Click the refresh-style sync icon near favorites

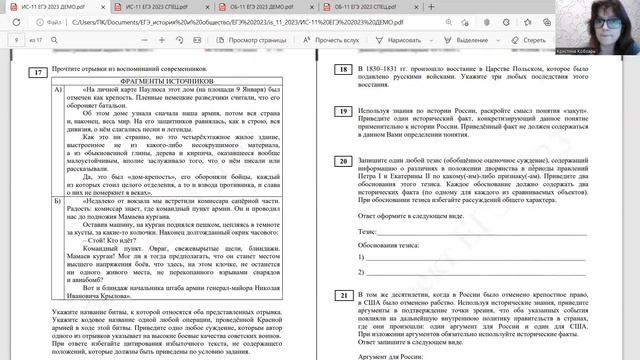pos(506,22)
